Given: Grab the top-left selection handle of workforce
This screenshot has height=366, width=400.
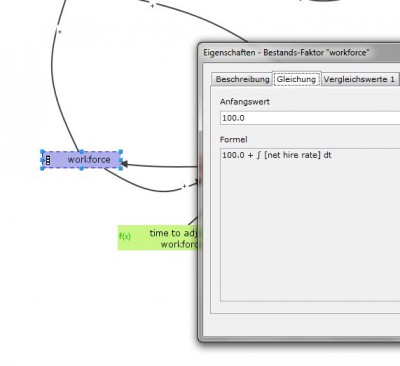Looking at the screenshot, I should tap(42, 152).
